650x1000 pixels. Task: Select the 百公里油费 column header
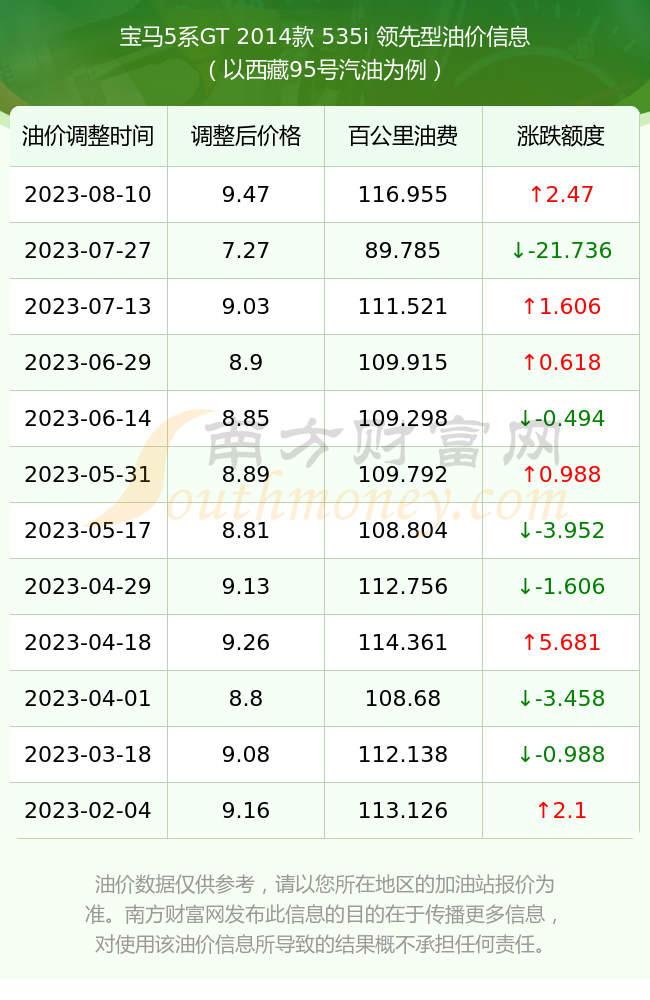coord(403,136)
